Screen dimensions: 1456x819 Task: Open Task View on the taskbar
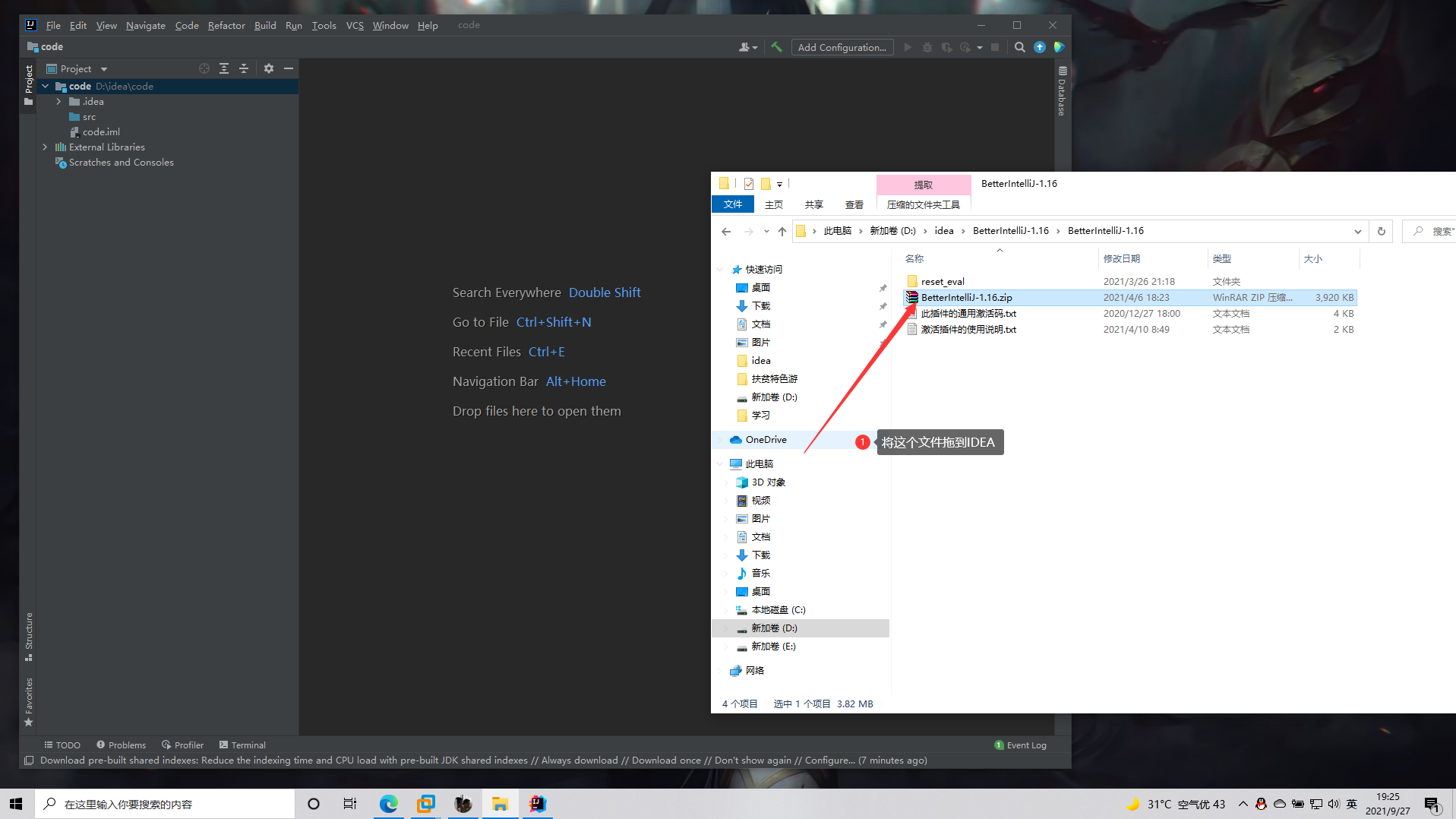coord(350,804)
